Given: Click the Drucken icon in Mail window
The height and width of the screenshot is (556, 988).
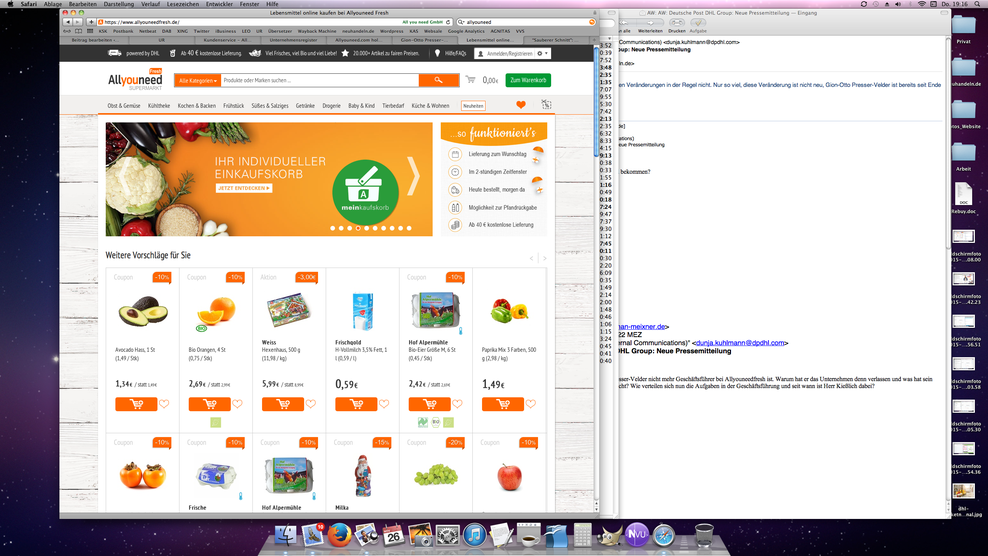Looking at the screenshot, I should (x=677, y=23).
